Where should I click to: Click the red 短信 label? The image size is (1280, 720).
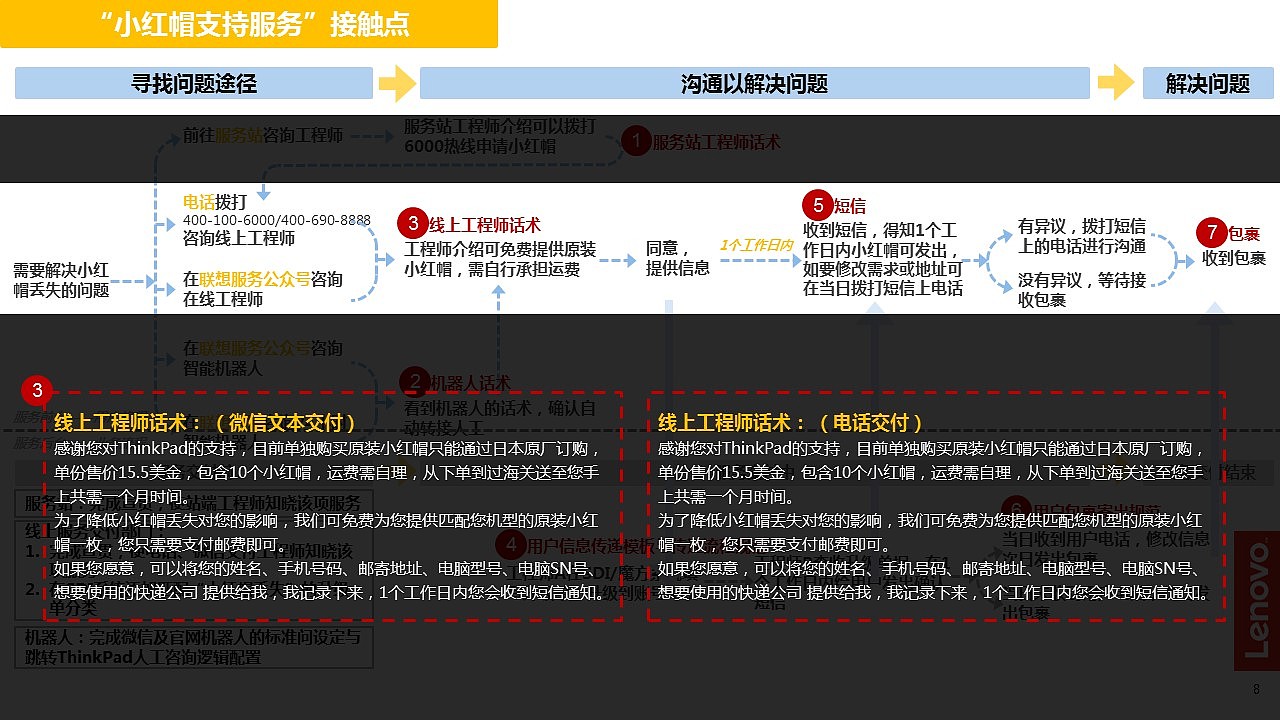pyautogui.click(x=850, y=206)
